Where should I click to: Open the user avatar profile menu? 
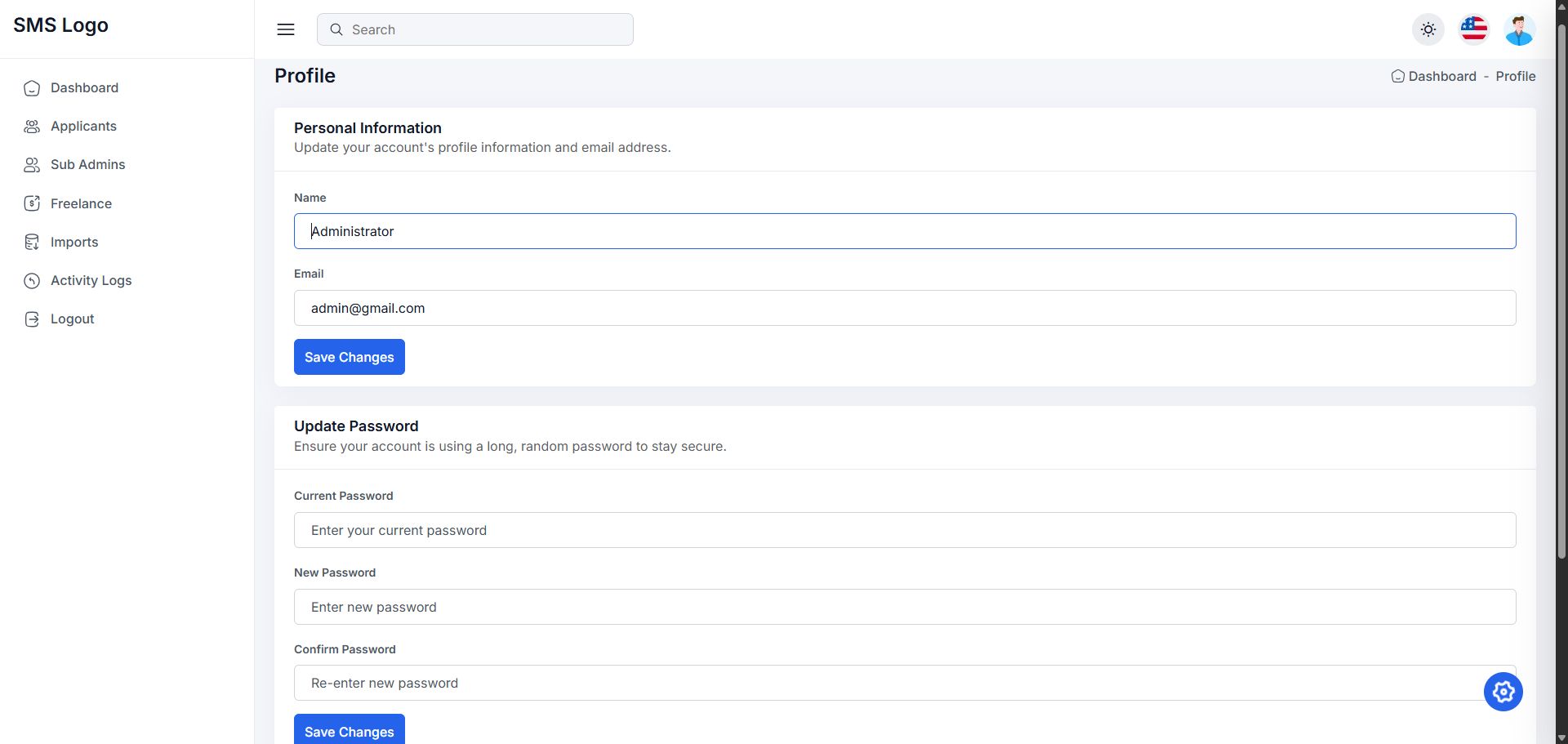(x=1519, y=29)
